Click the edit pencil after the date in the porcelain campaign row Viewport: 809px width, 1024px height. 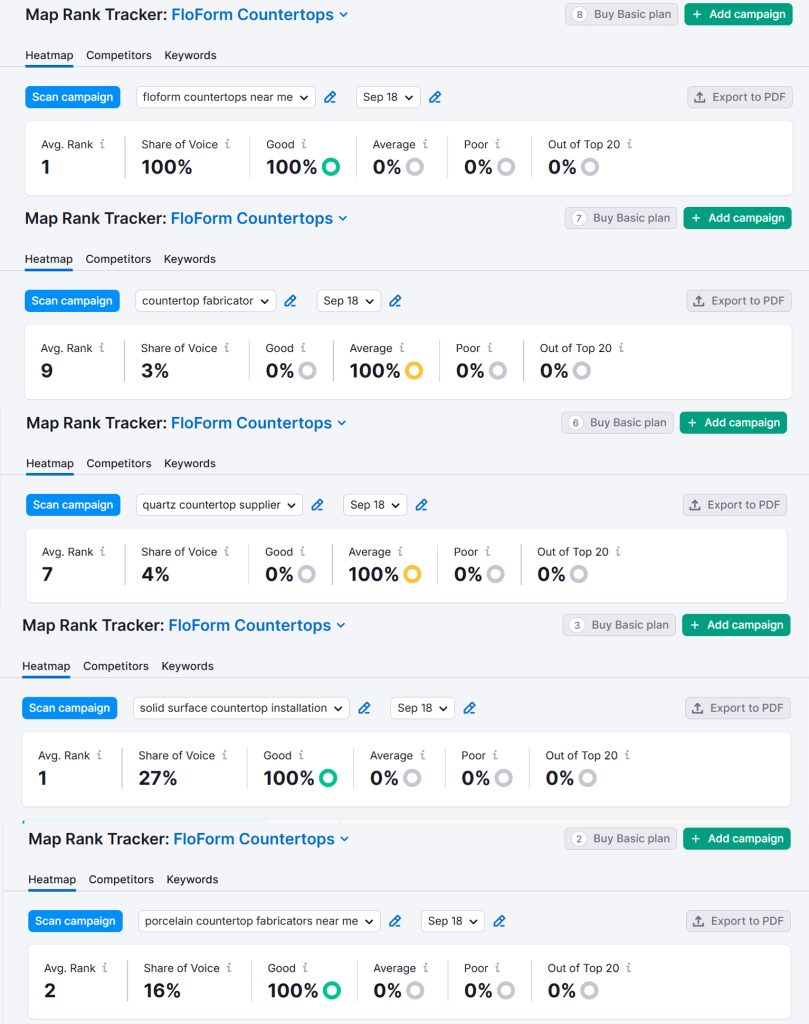pos(500,921)
